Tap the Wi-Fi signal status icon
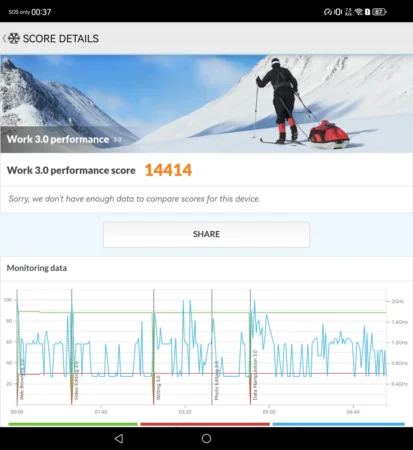Screen dimensions: 413x450 click(359, 12)
